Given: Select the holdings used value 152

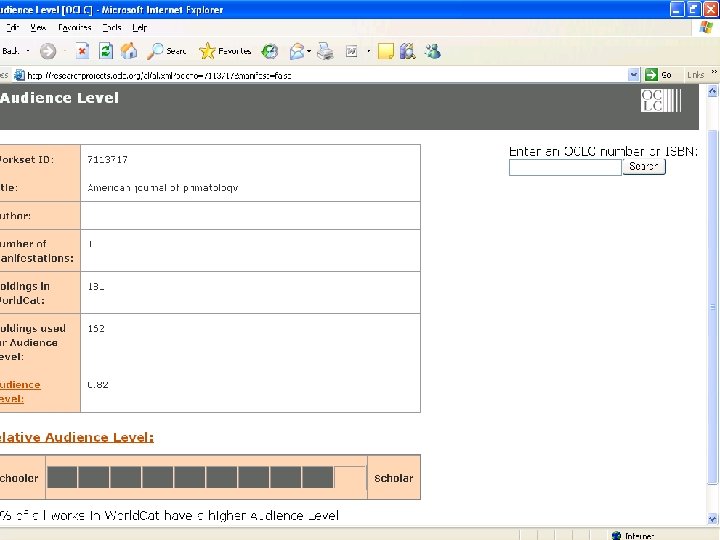Looking at the screenshot, I should point(96,328).
